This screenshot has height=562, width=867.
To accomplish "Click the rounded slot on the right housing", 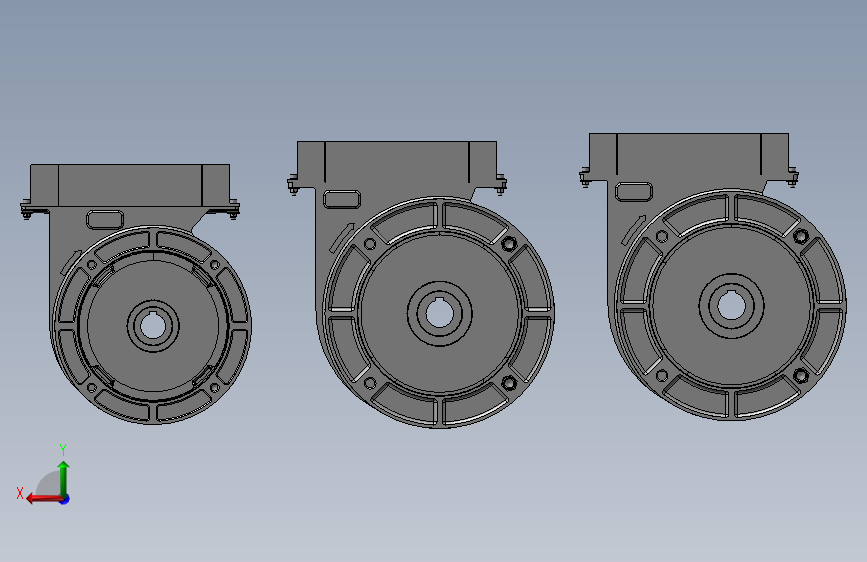I will 634,191.
